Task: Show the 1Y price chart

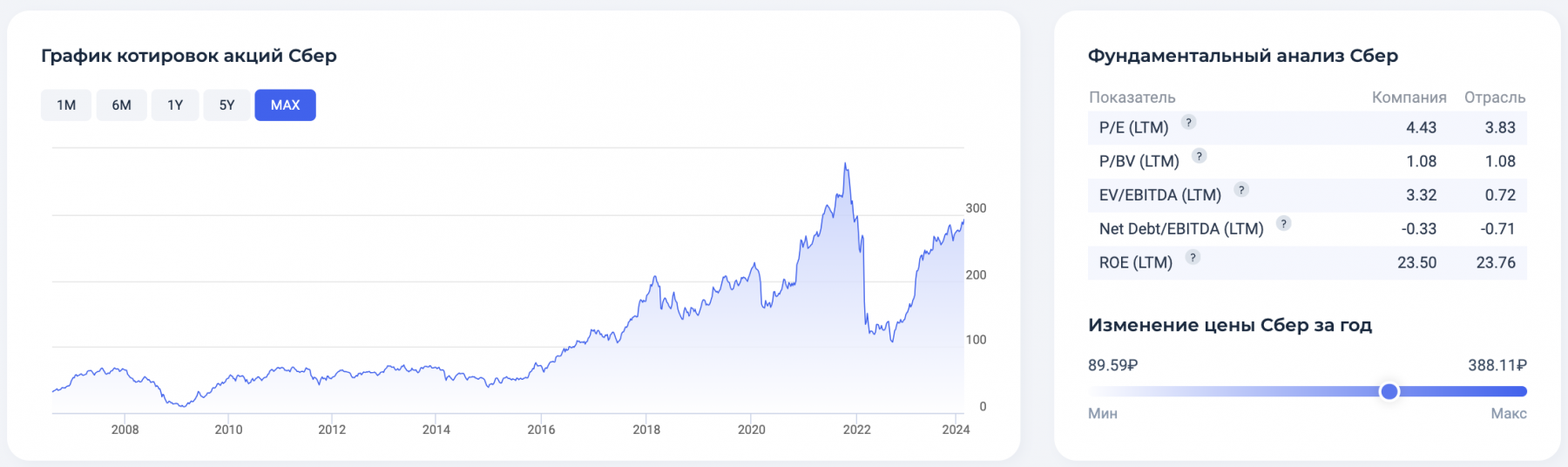Action: 175,105
